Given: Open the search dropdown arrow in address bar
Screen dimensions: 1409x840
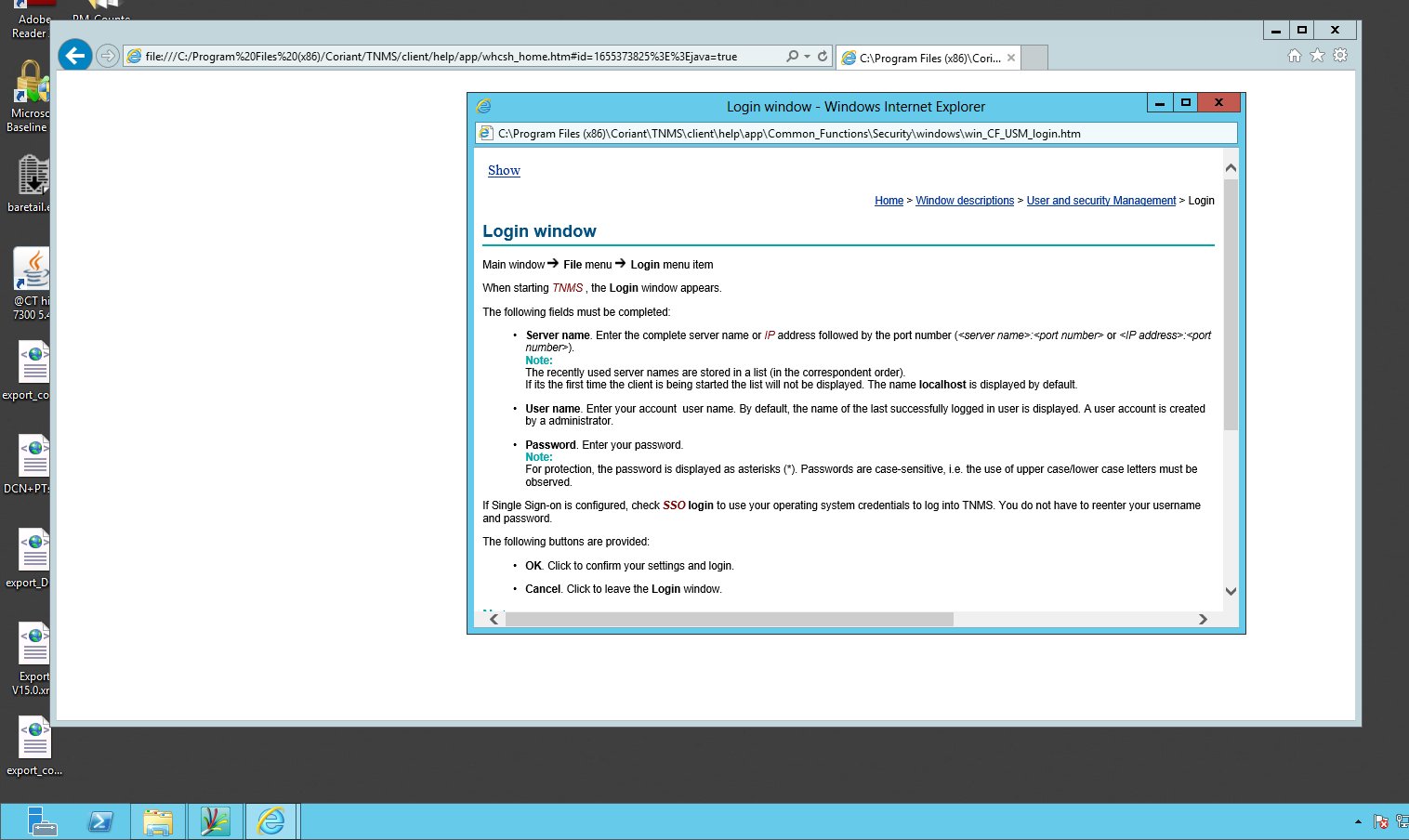Looking at the screenshot, I should tap(807, 57).
